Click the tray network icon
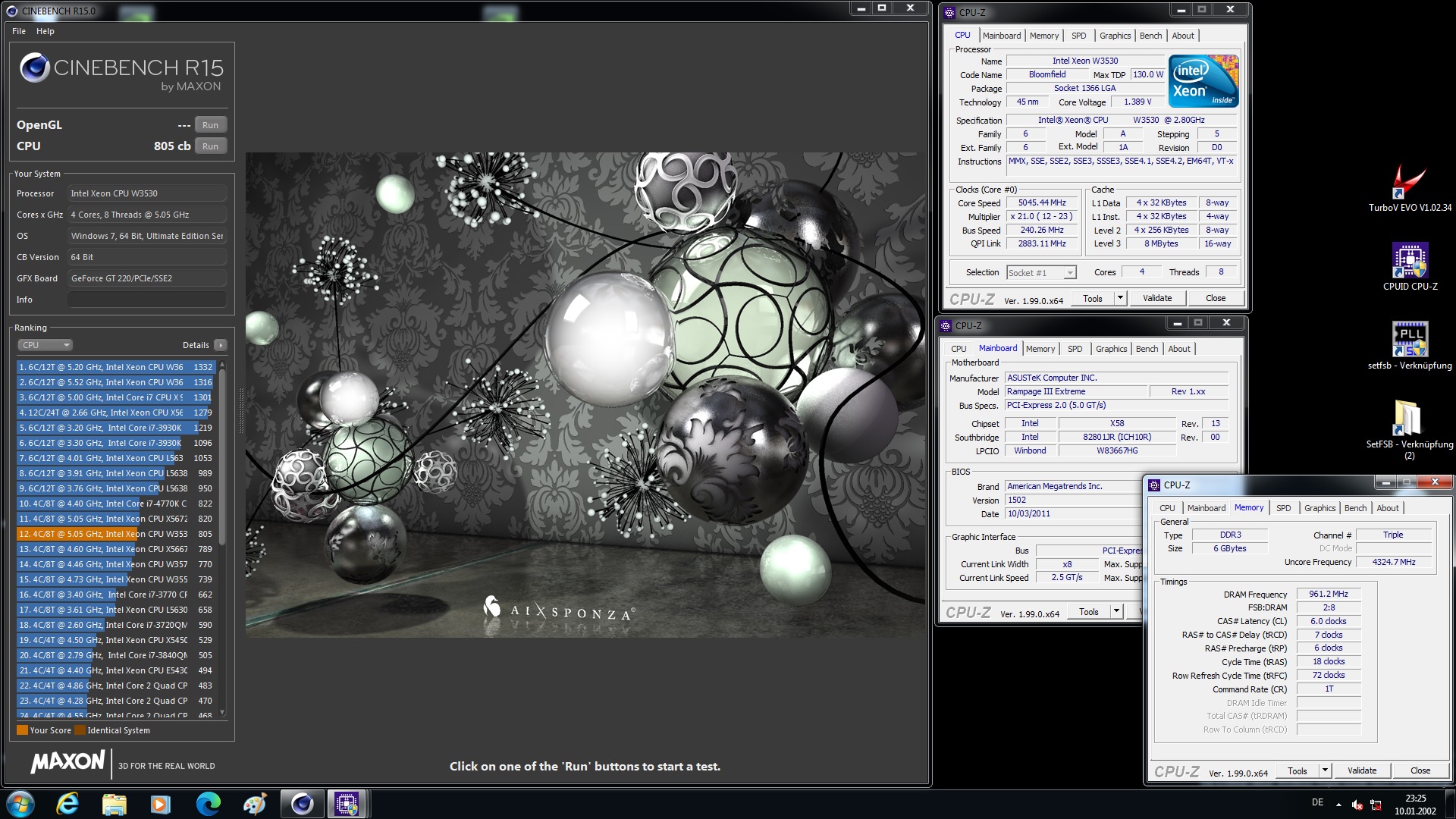Viewport: 1456px width, 819px height. [x=1376, y=805]
